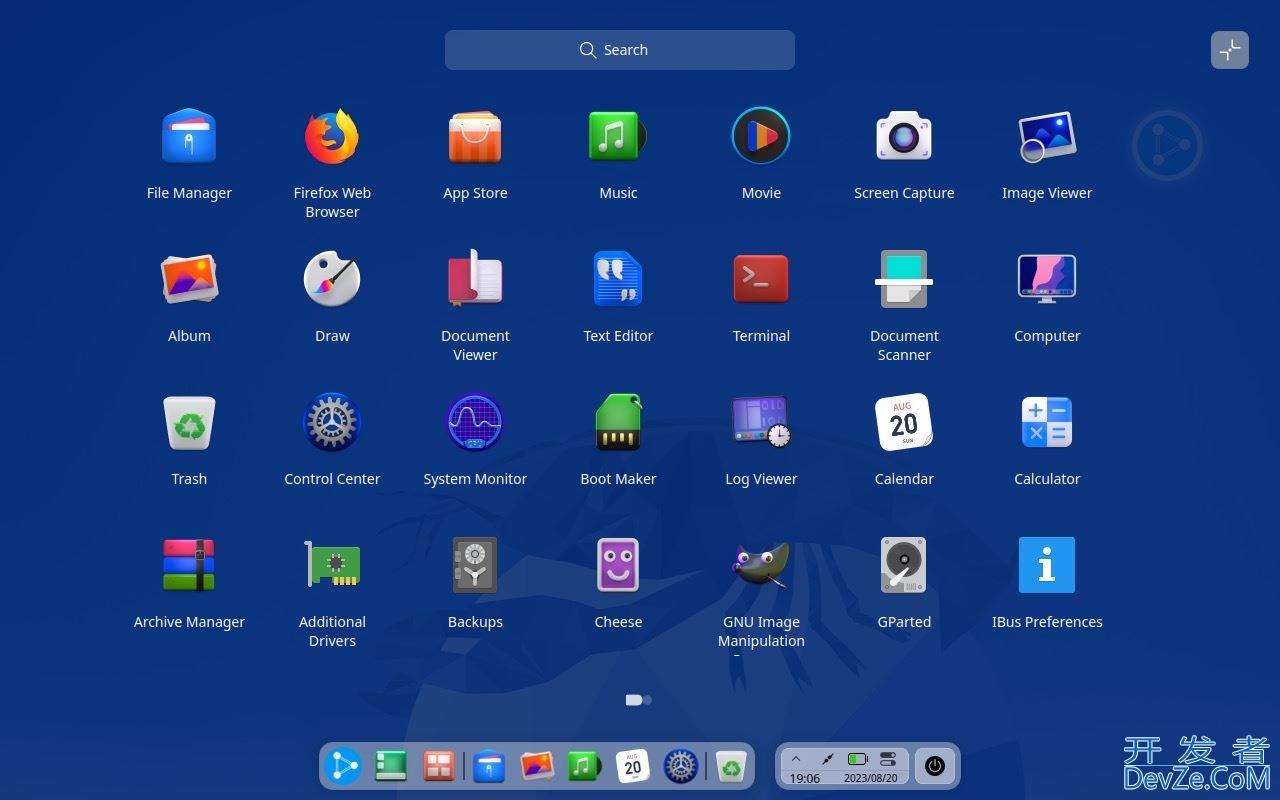Open Boot Maker
Image resolution: width=1280 pixels, height=800 pixels.
(x=618, y=422)
